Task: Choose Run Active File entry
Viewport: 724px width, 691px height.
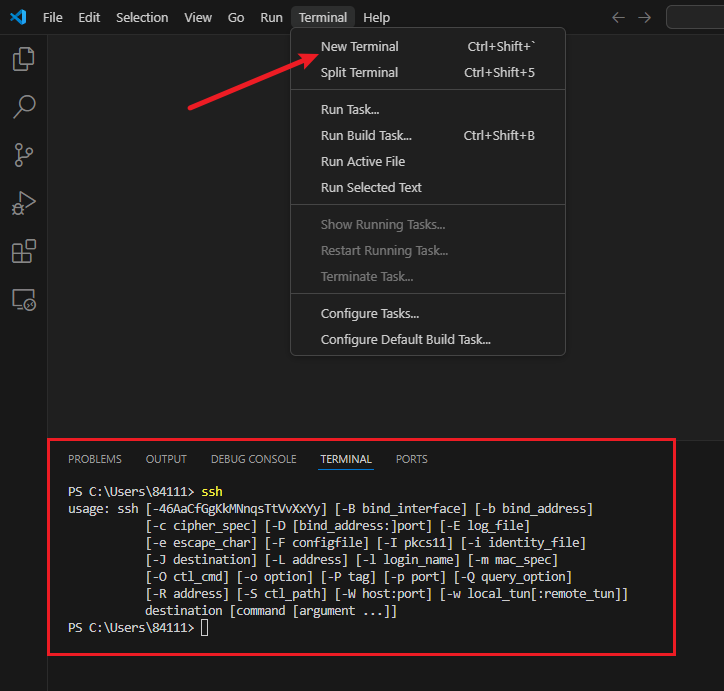Action: [362, 161]
